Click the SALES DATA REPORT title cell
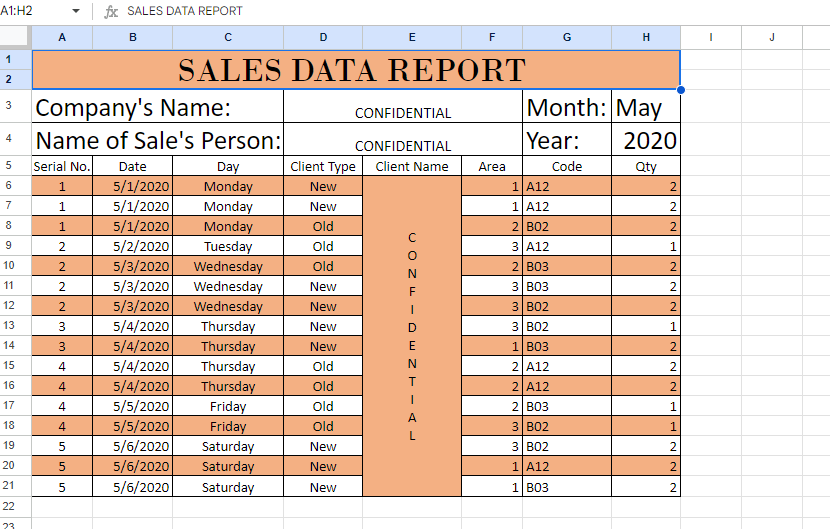This screenshot has height=529, width=830. click(356, 70)
